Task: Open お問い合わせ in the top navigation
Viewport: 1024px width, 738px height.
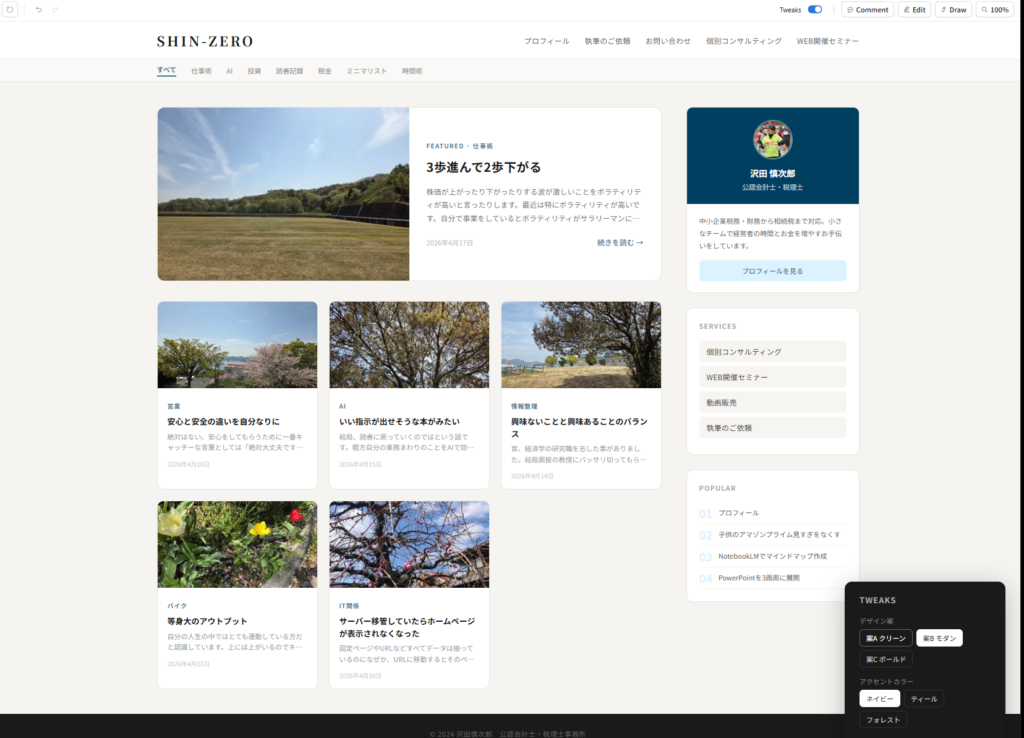Action: pyautogui.click(x=668, y=41)
